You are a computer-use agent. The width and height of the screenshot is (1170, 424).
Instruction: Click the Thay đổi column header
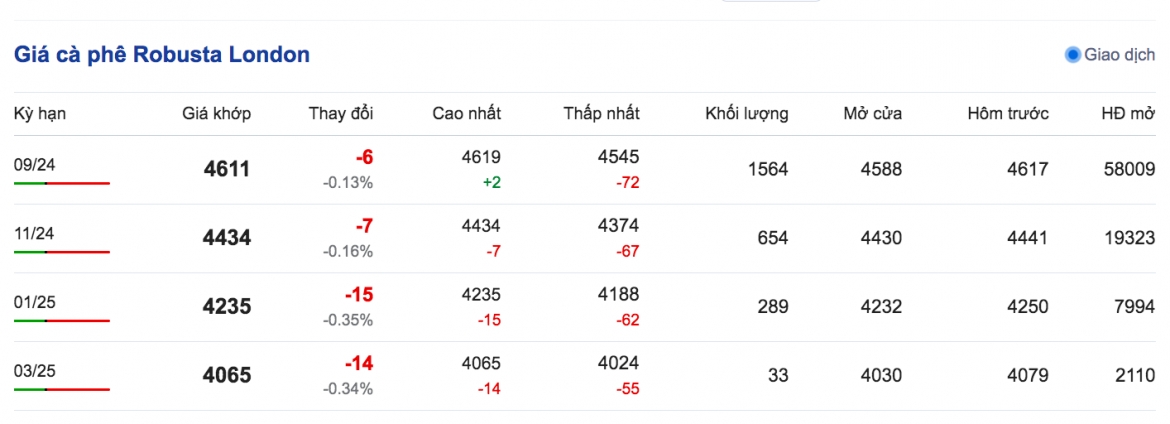(x=341, y=113)
